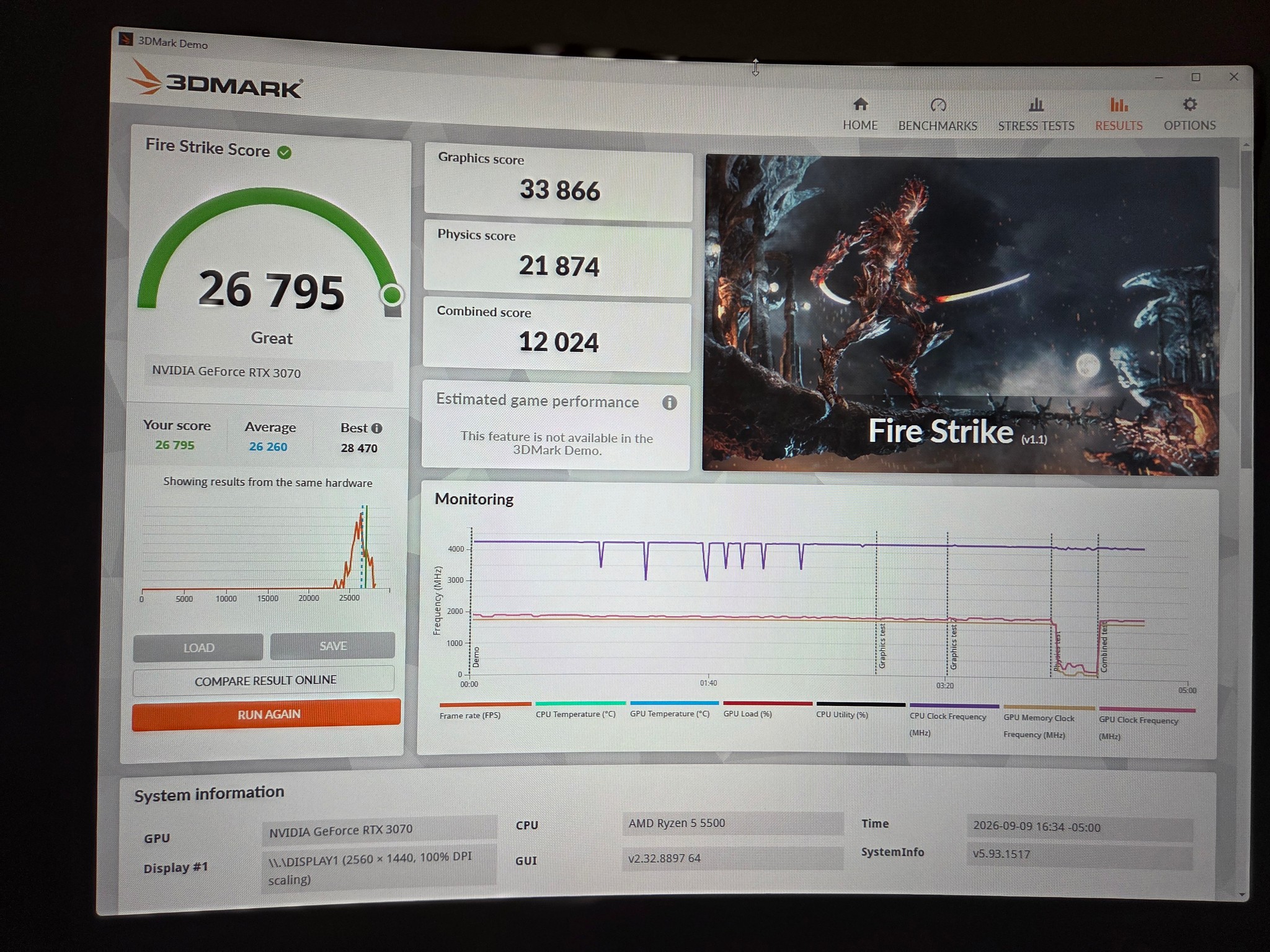Click the 3DMark Demo title bar icon
This screenshot has height=952, width=1270.
(125, 40)
